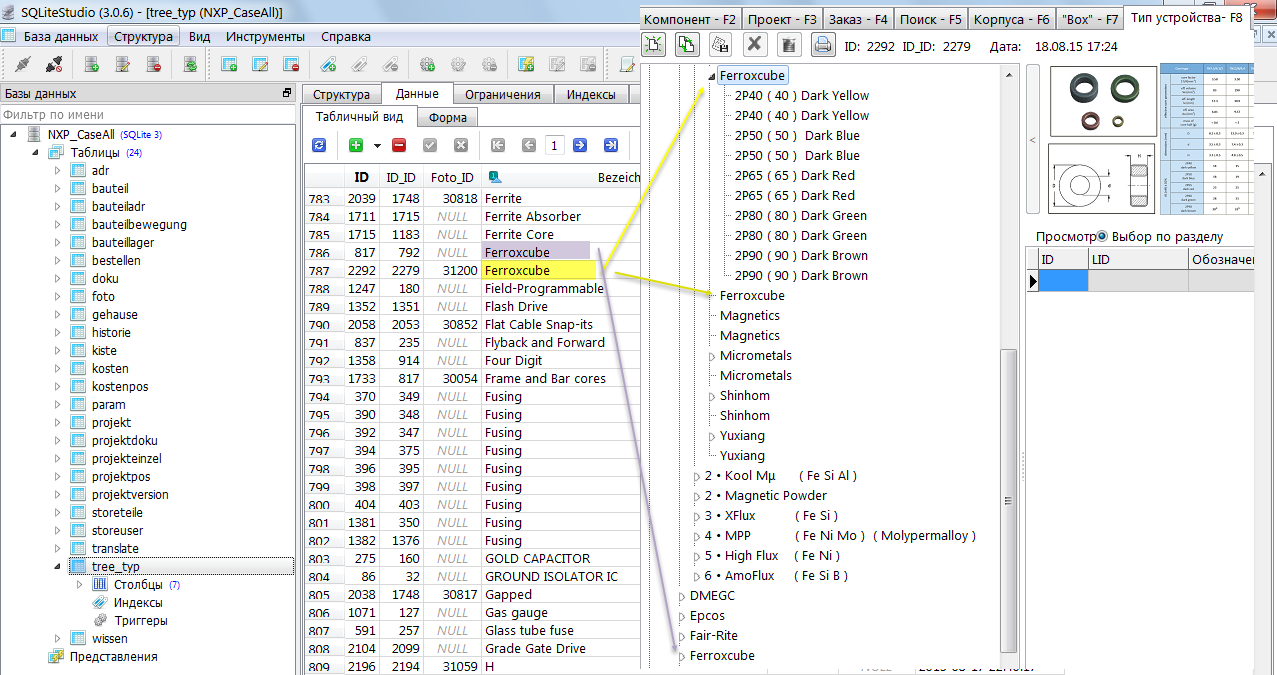The height and width of the screenshot is (675, 1277).
Task: Go to next data page arrow
Action: (x=580, y=145)
